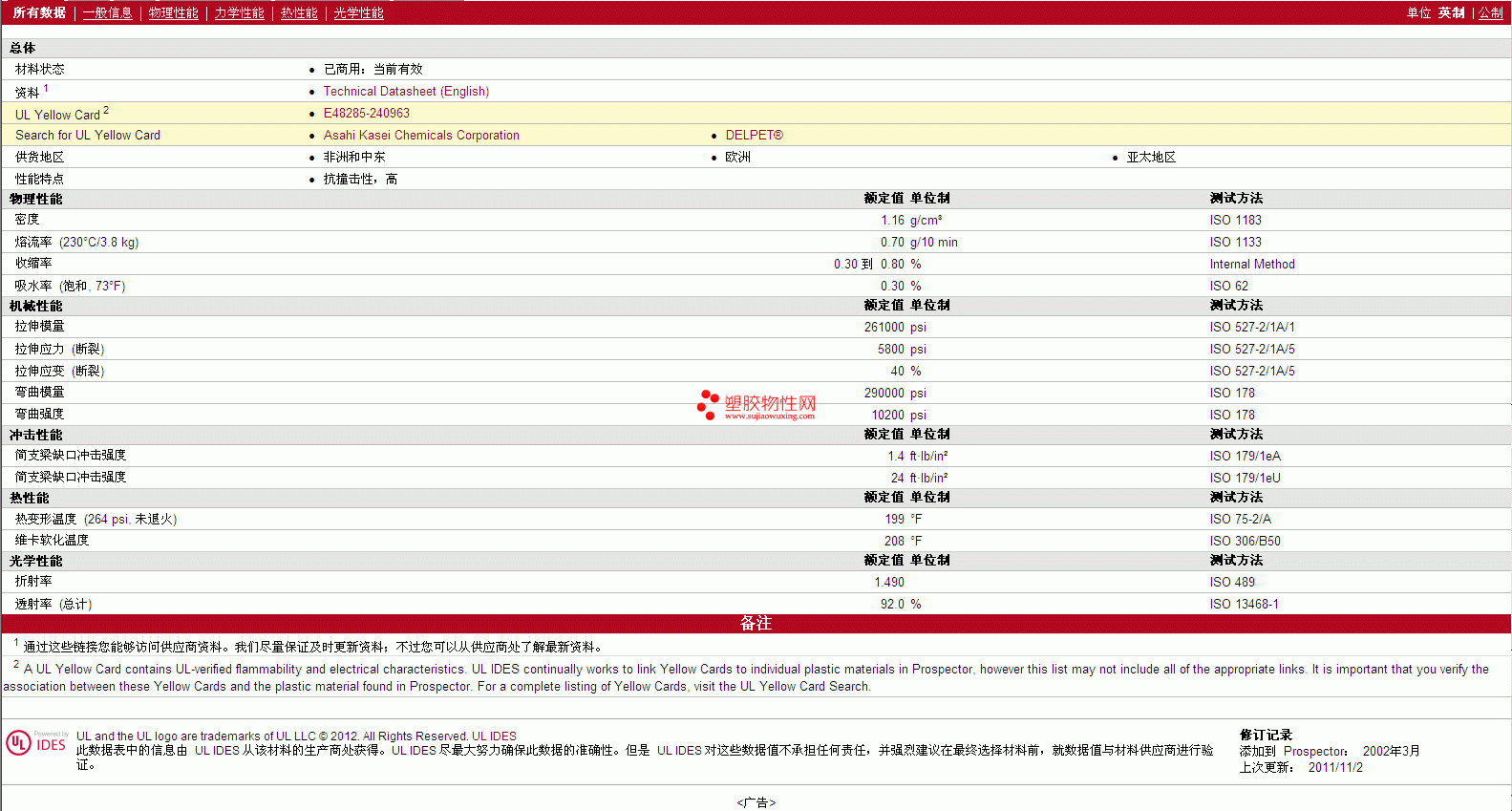Click the 吸水率 value 0.30
Screen dimensions: 1512x811
tap(892, 286)
